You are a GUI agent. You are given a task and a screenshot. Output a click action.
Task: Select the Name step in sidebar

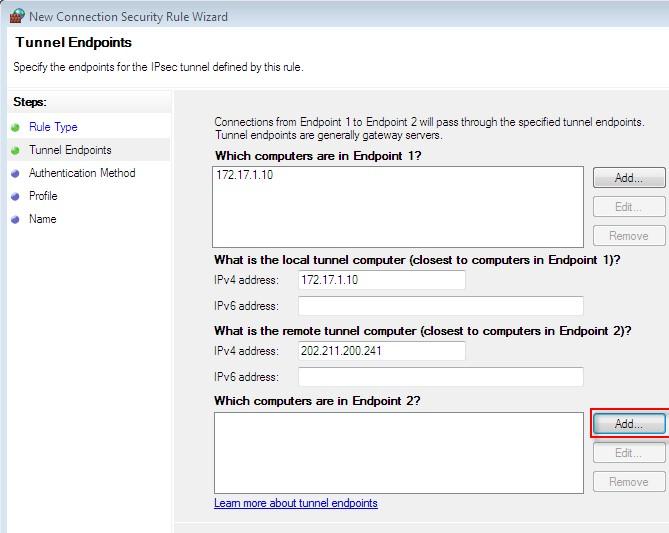42,219
